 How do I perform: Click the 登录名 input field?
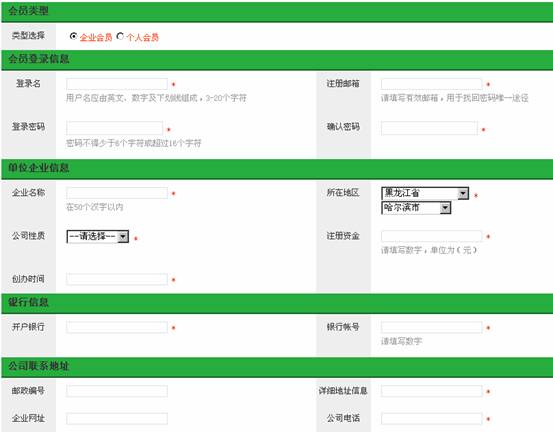[117, 84]
